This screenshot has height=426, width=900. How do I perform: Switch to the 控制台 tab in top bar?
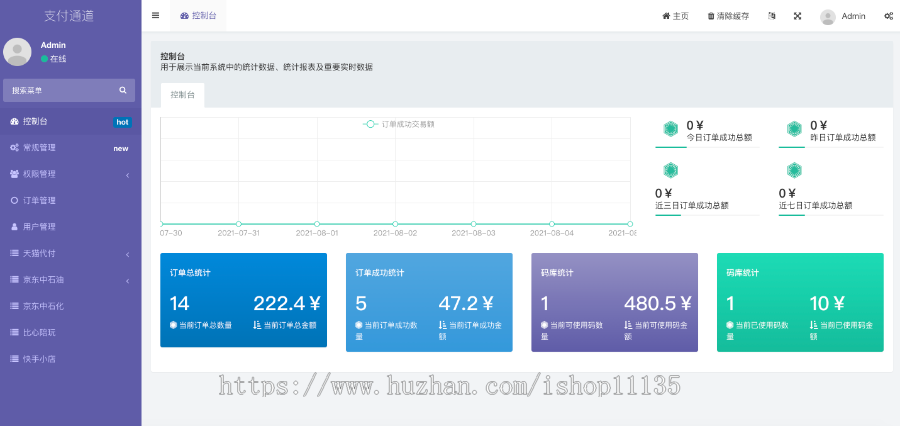coord(197,16)
